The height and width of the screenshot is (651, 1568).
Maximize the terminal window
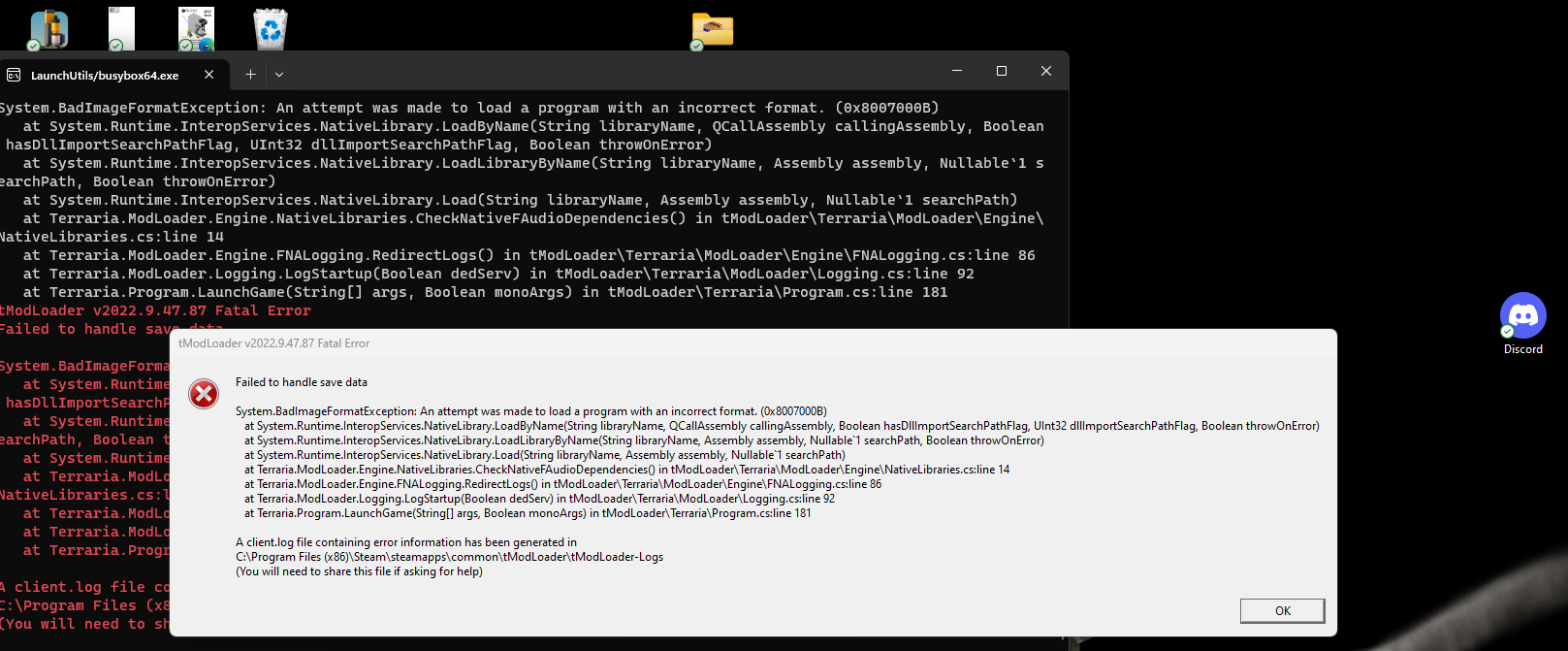1002,71
